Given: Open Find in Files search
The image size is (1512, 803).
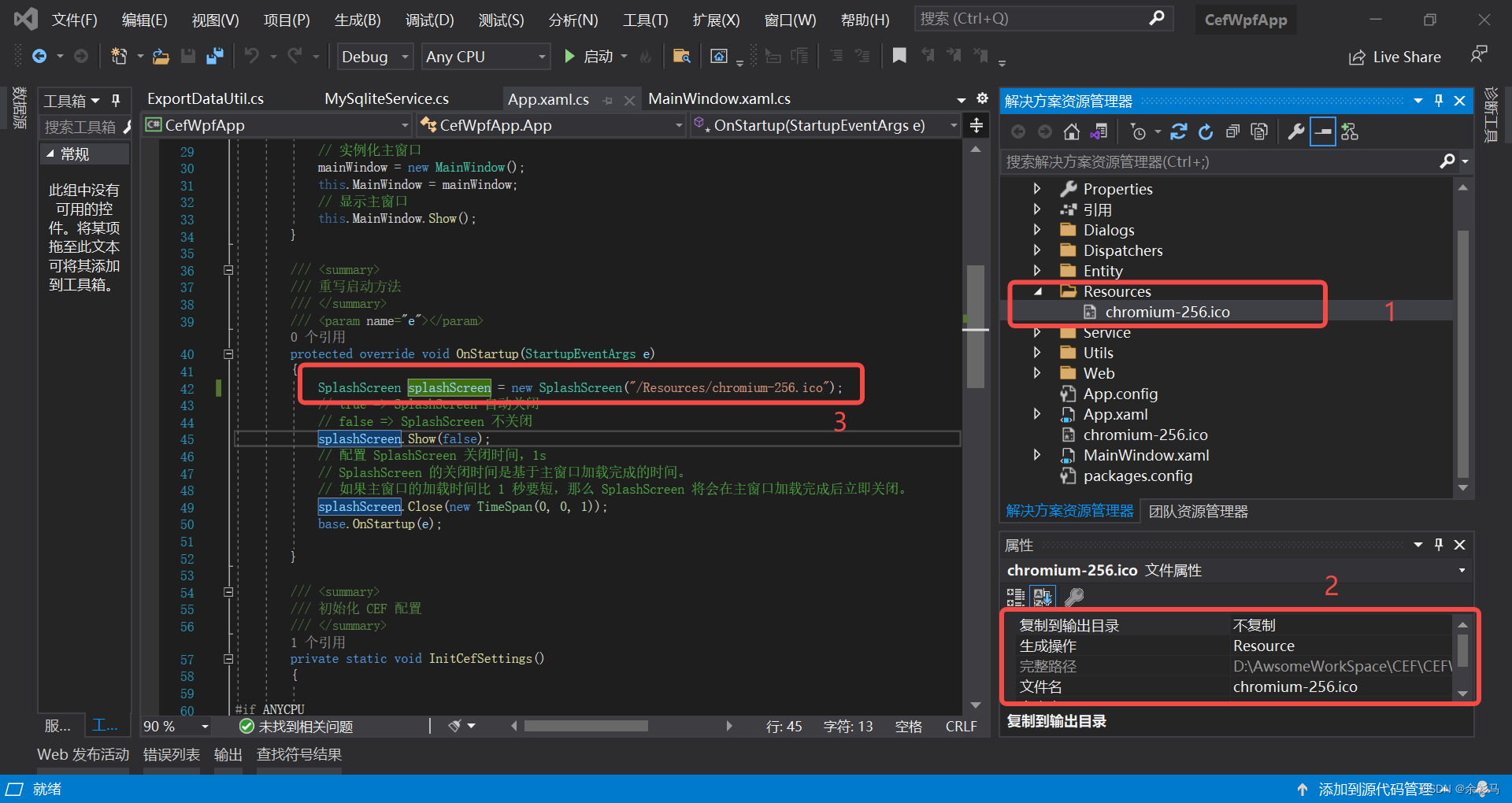Looking at the screenshot, I should [x=682, y=56].
